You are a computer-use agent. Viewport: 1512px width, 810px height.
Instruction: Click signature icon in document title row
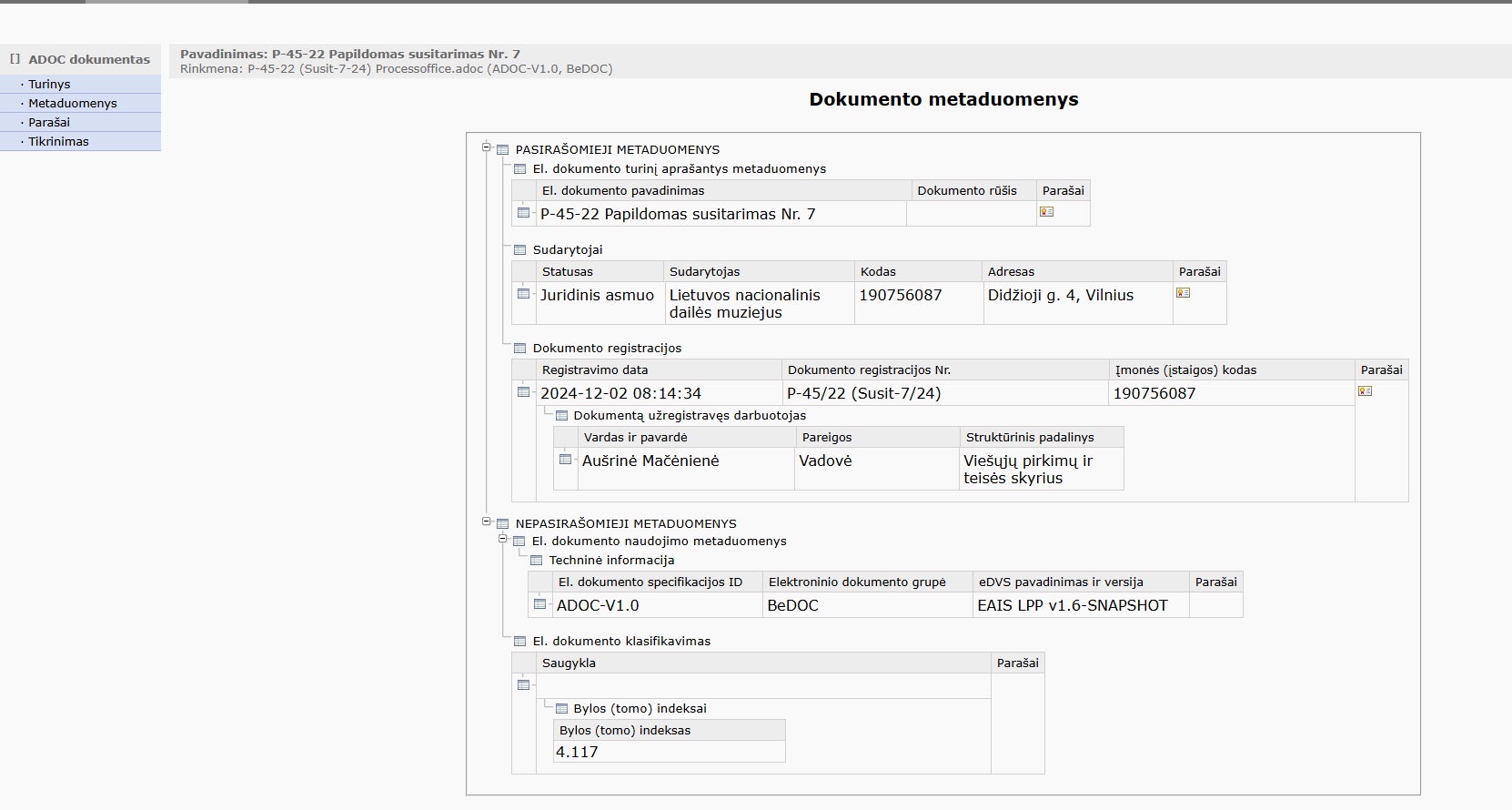click(1046, 212)
